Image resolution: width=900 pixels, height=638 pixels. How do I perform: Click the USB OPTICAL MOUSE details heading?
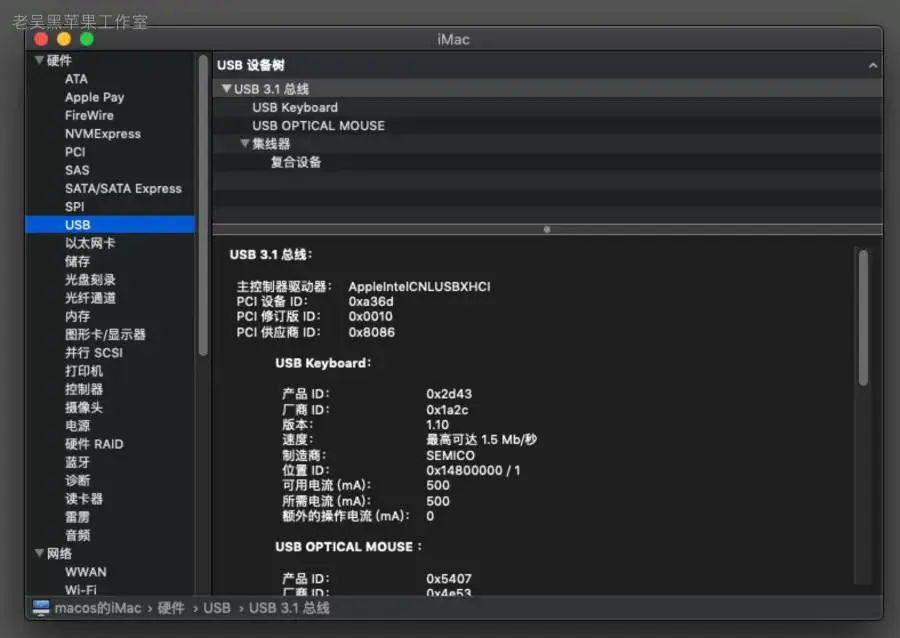pyautogui.click(x=348, y=547)
